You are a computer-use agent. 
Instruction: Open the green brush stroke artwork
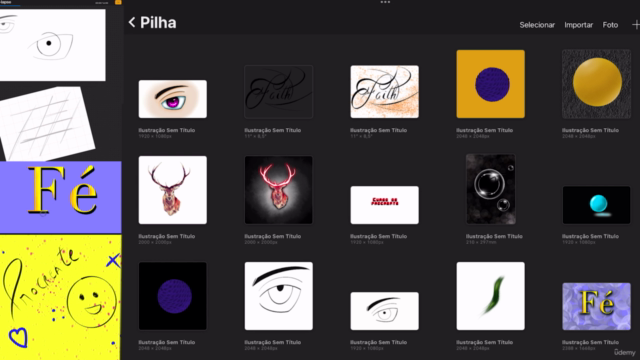click(x=491, y=296)
